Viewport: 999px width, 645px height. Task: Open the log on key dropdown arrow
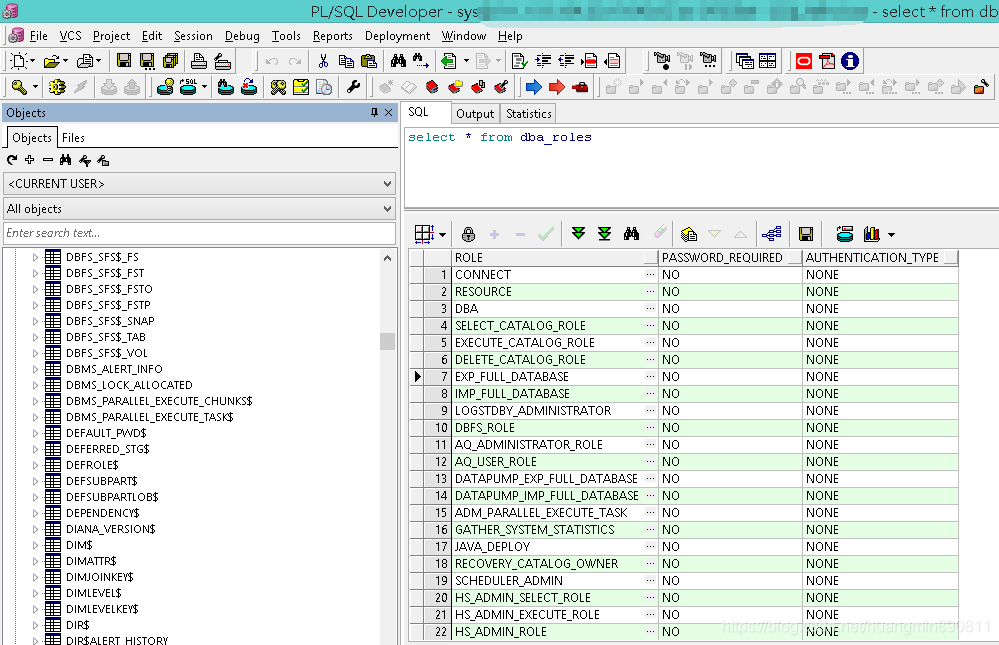pyautogui.click(x=35, y=87)
